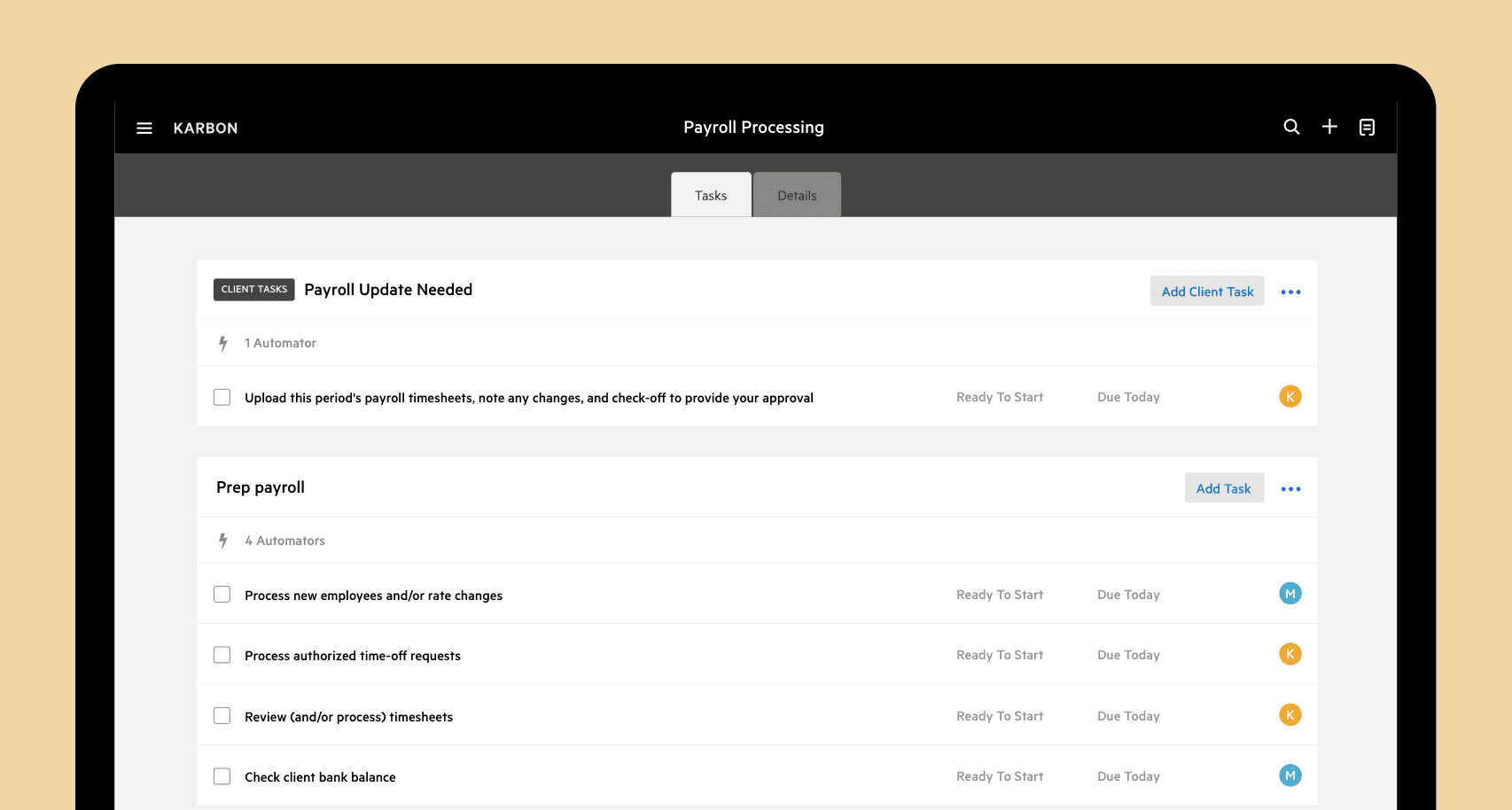Click Due Today on Review timesheets task

point(1128,716)
